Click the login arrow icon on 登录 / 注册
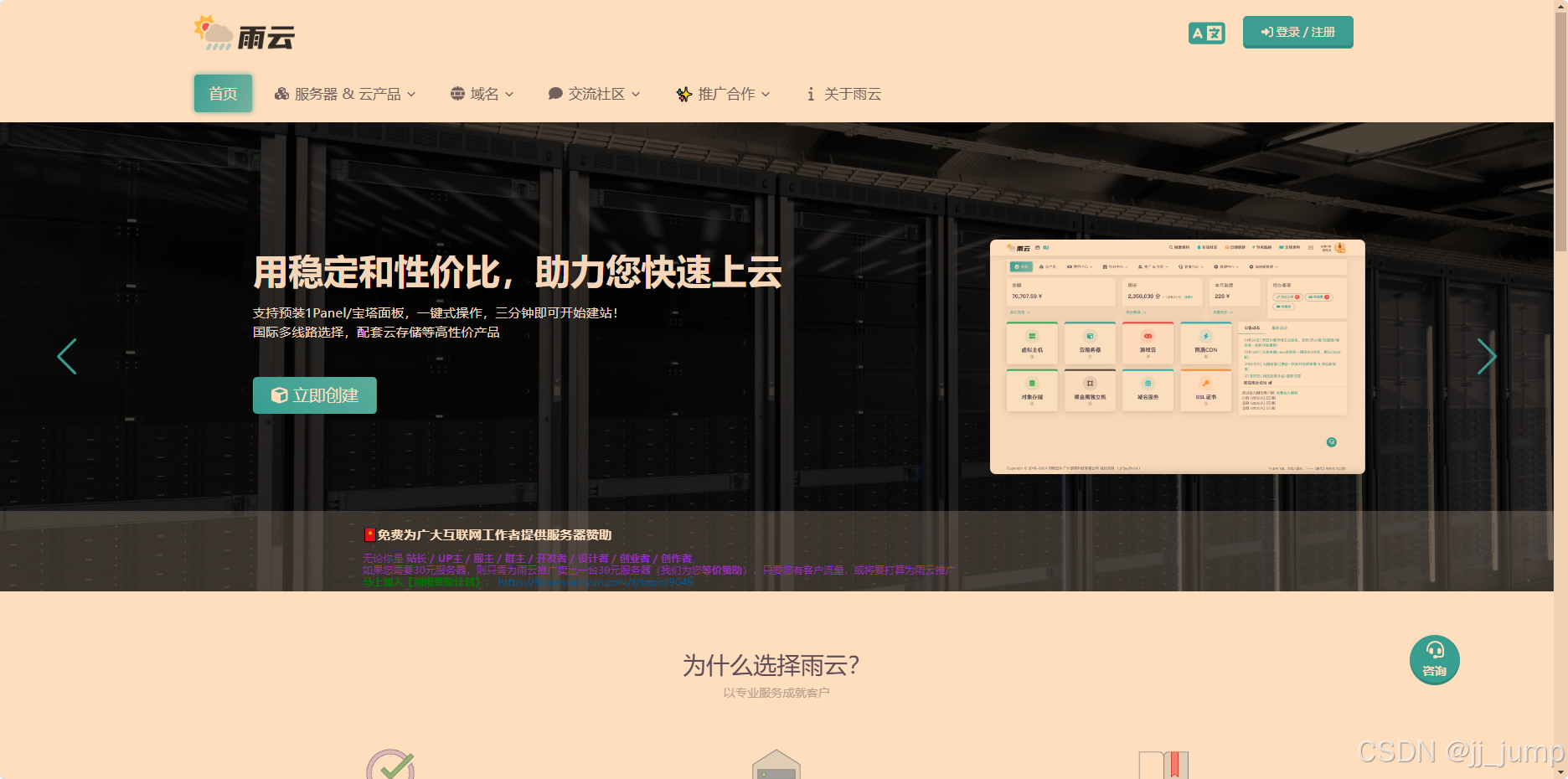Image resolution: width=1568 pixels, height=779 pixels. (x=1266, y=32)
